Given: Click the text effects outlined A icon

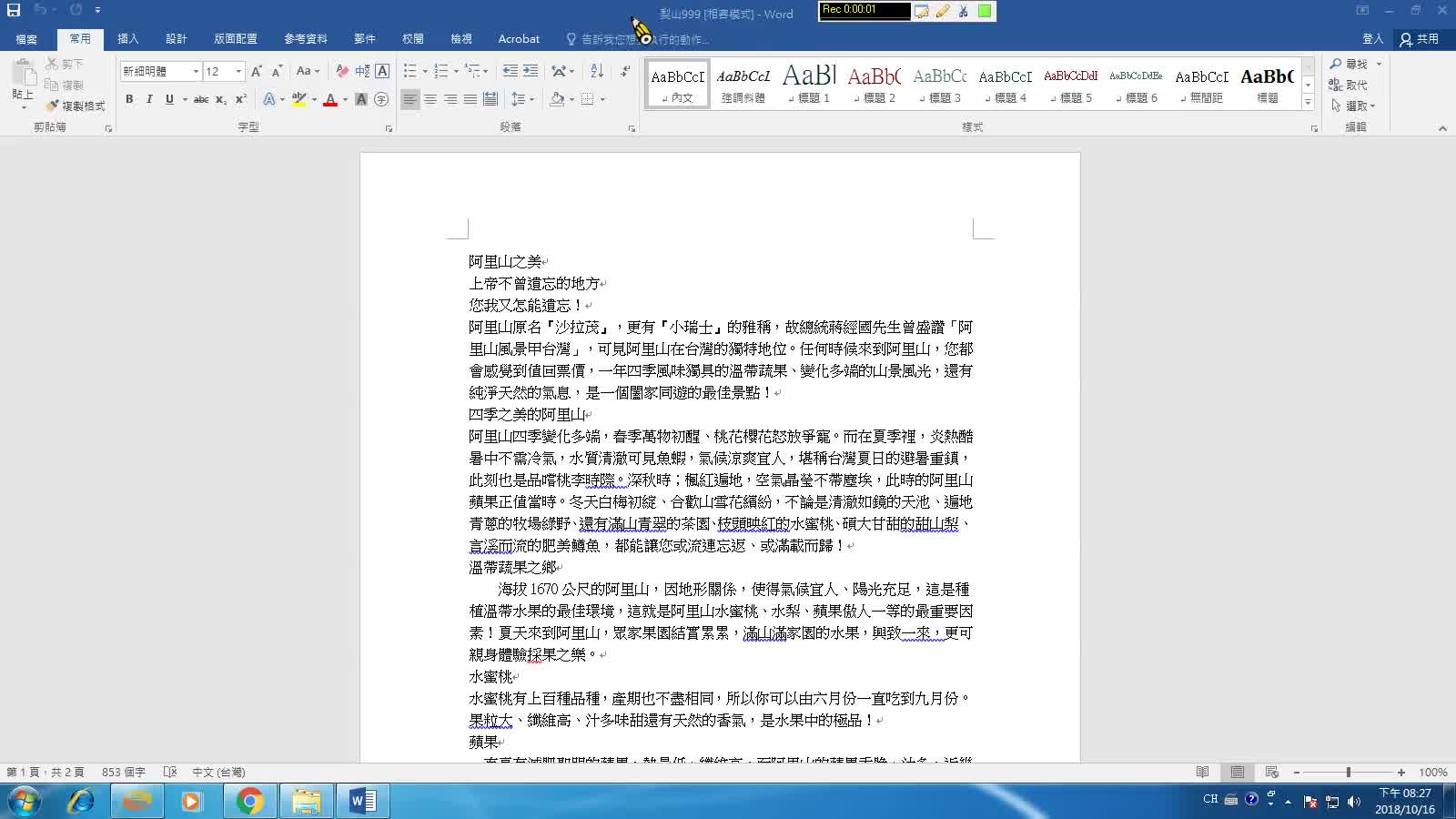Looking at the screenshot, I should tap(269, 99).
